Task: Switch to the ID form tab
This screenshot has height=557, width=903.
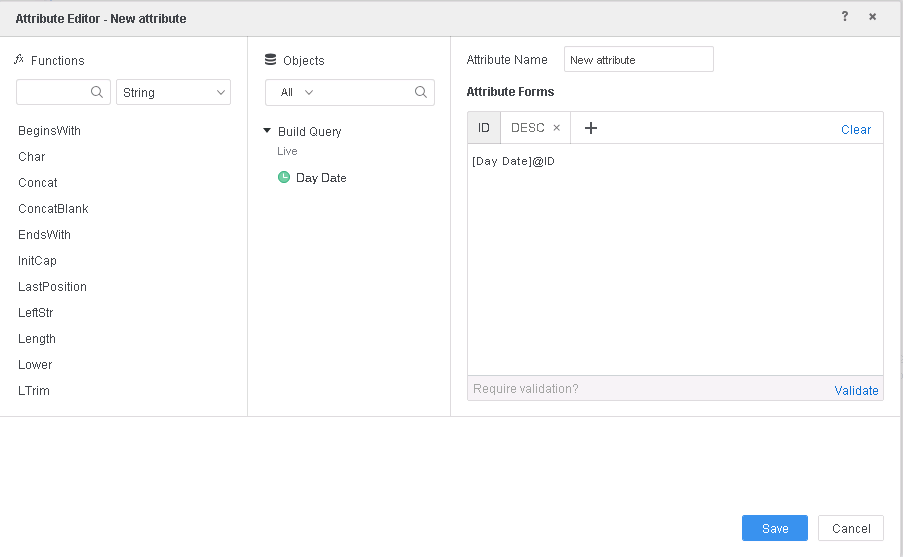Action: (484, 128)
